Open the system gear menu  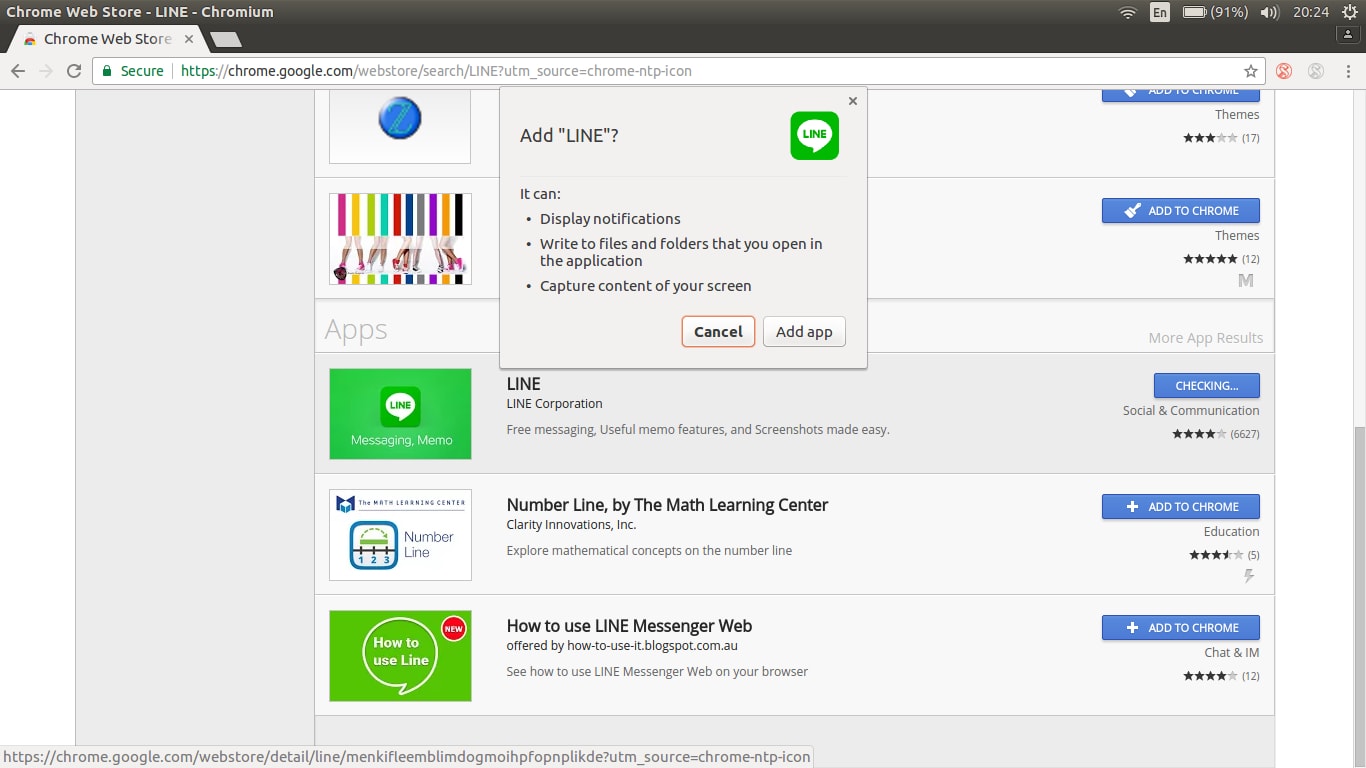1349,12
